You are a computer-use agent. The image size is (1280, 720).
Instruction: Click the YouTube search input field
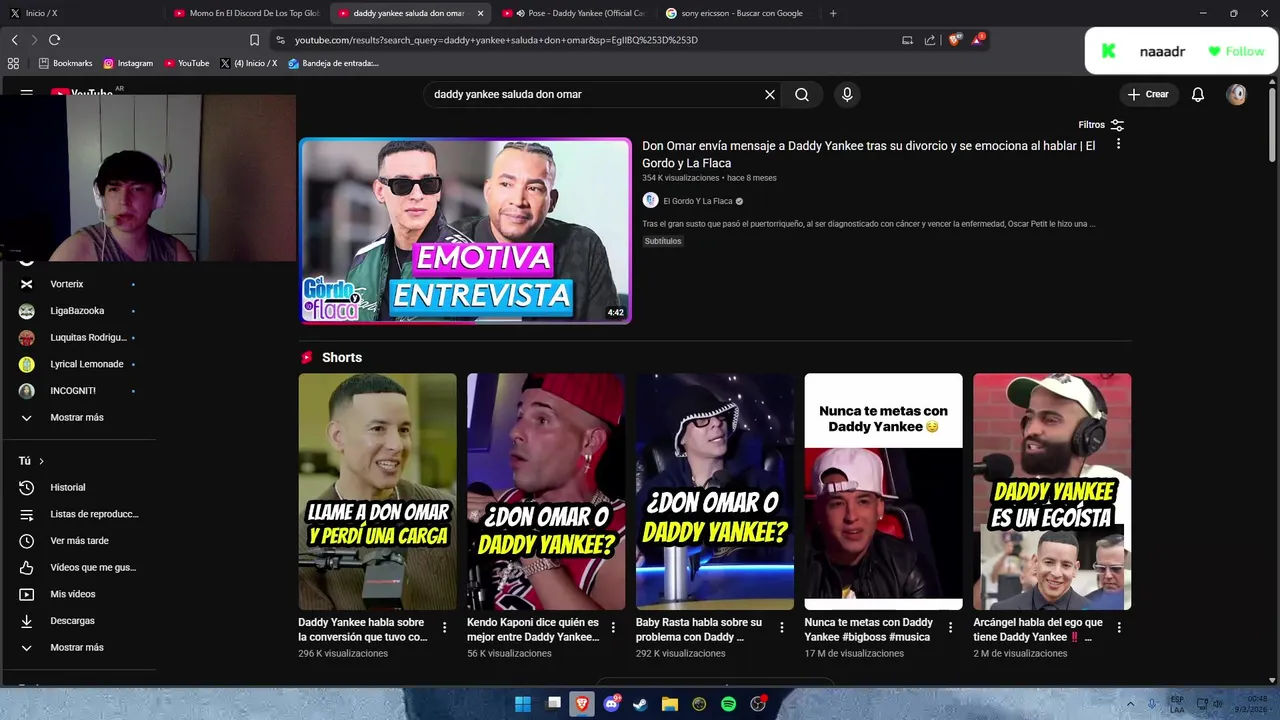(594, 94)
